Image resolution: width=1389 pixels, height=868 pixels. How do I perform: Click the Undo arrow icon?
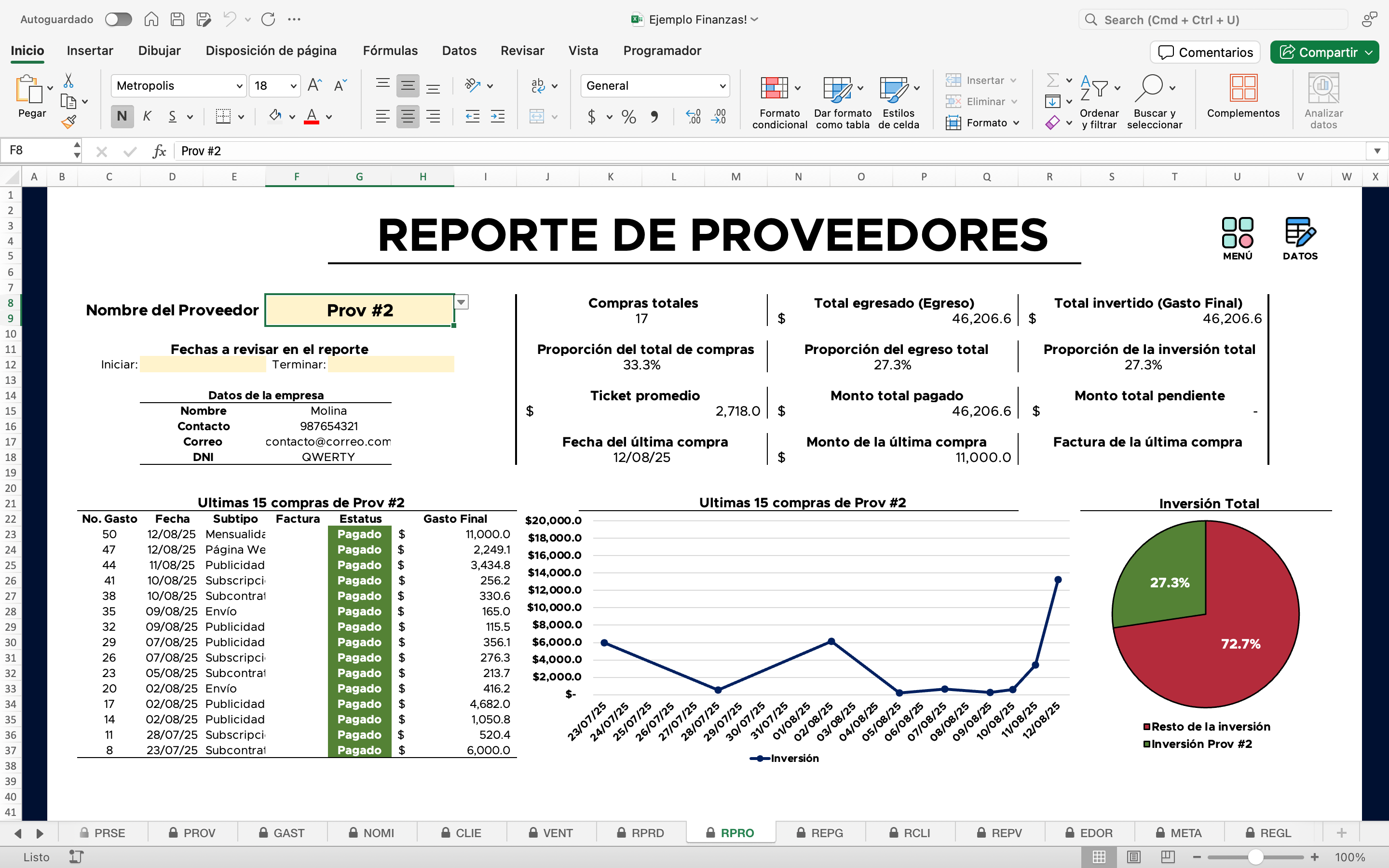pyautogui.click(x=230, y=19)
